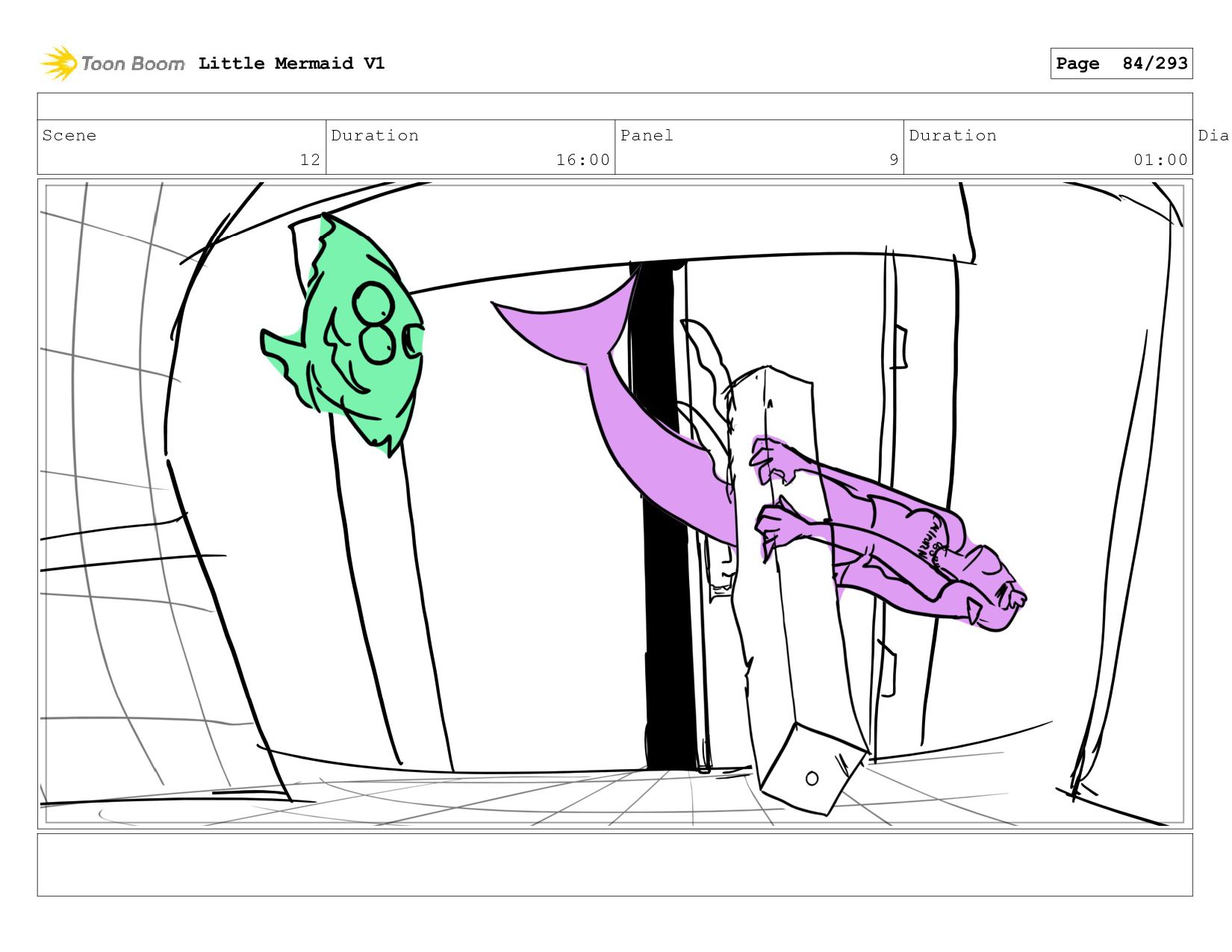This screenshot has height=952, width=1232.
Task: Select the scene number '12'
Action: coord(310,160)
